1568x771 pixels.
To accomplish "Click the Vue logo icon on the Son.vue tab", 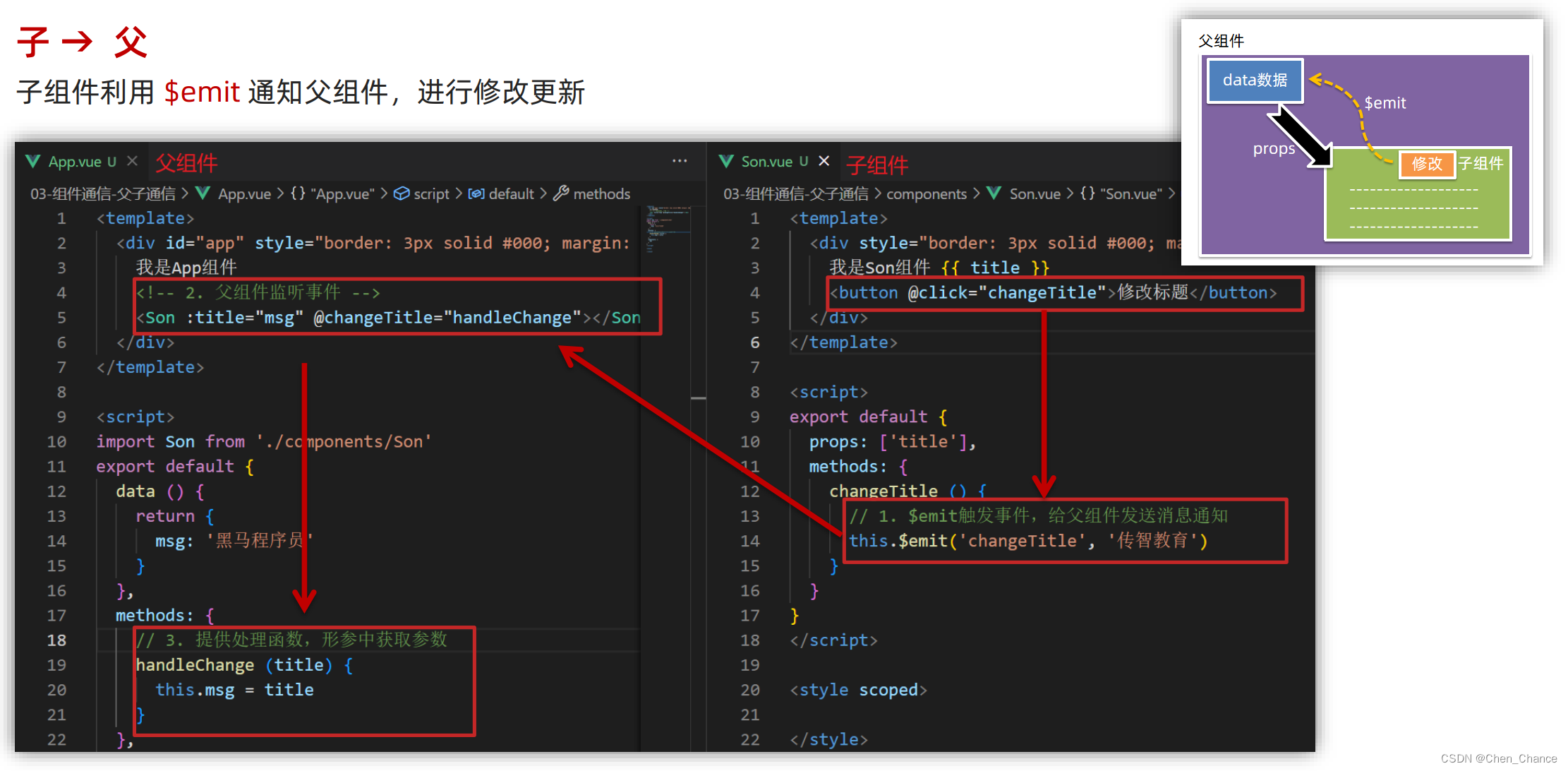I will pos(726,162).
